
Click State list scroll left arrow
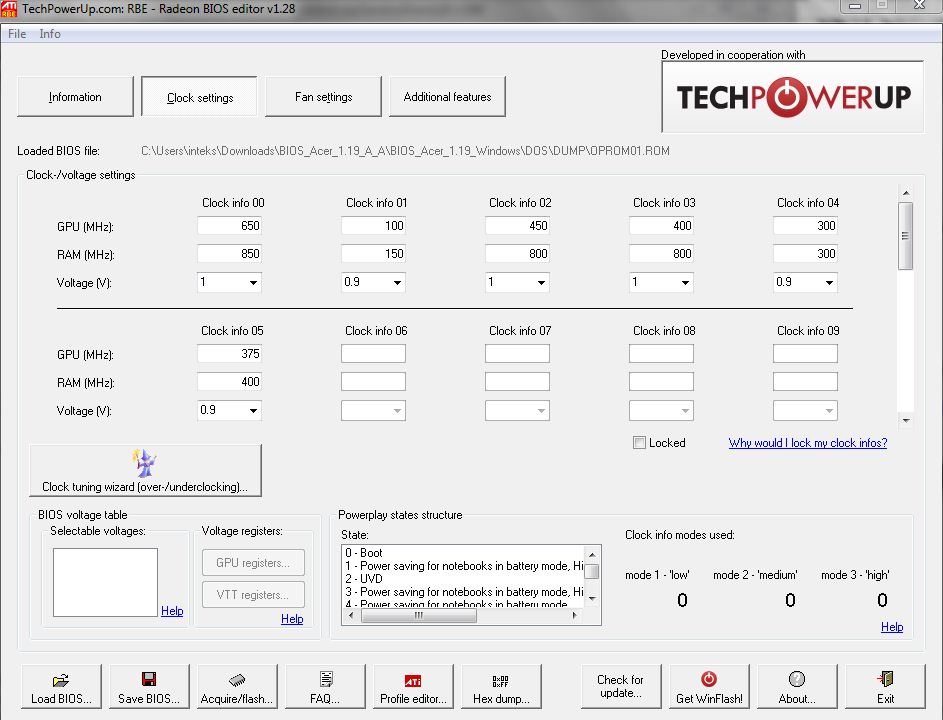pos(351,615)
